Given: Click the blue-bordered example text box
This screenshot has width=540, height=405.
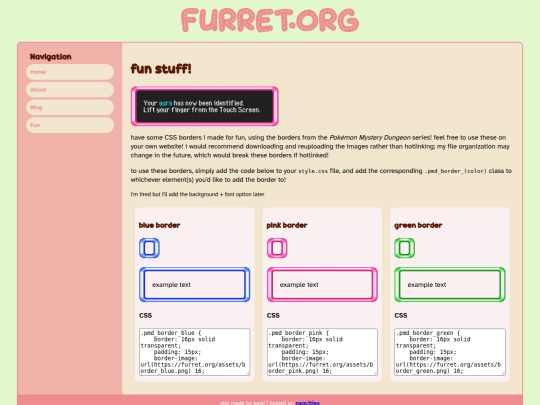Looking at the screenshot, I should [195, 284].
